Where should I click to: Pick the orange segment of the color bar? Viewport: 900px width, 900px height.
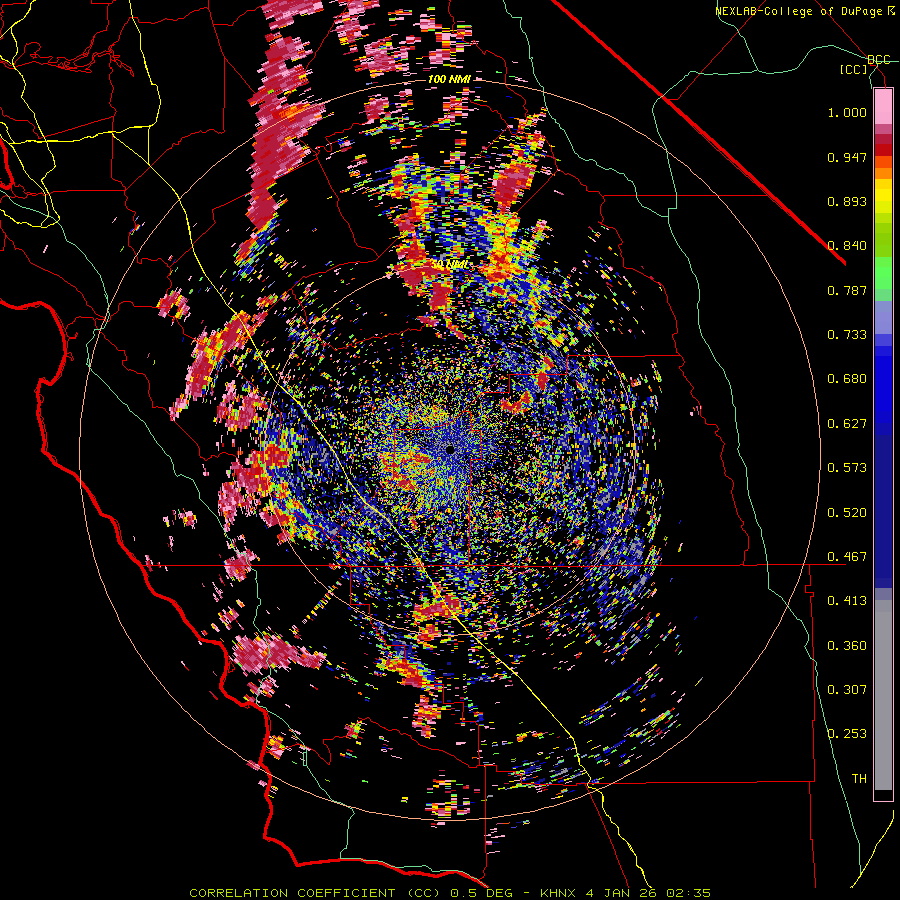[x=883, y=173]
